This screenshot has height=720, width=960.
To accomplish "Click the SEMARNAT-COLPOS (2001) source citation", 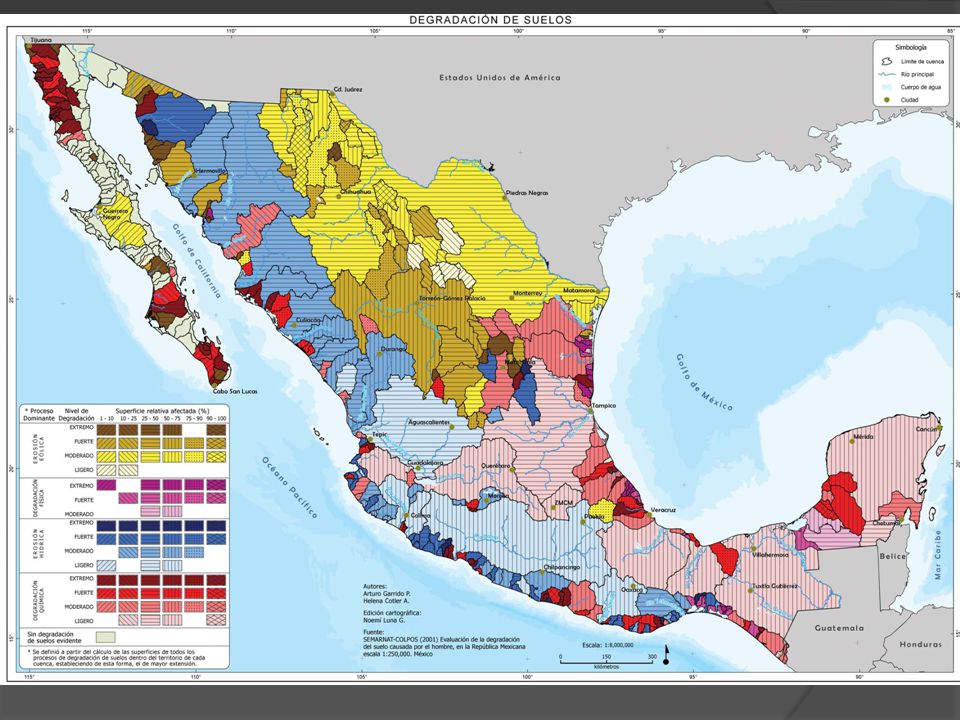I will coord(444,647).
